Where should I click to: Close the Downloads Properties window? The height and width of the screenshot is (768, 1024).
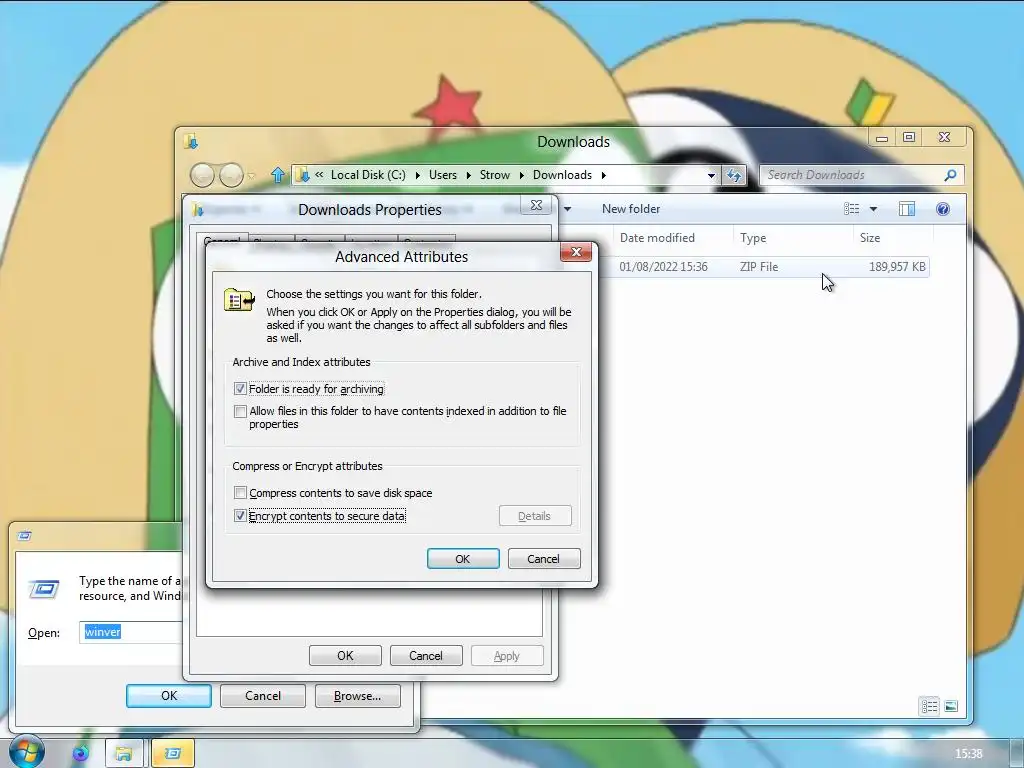coord(537,205)
